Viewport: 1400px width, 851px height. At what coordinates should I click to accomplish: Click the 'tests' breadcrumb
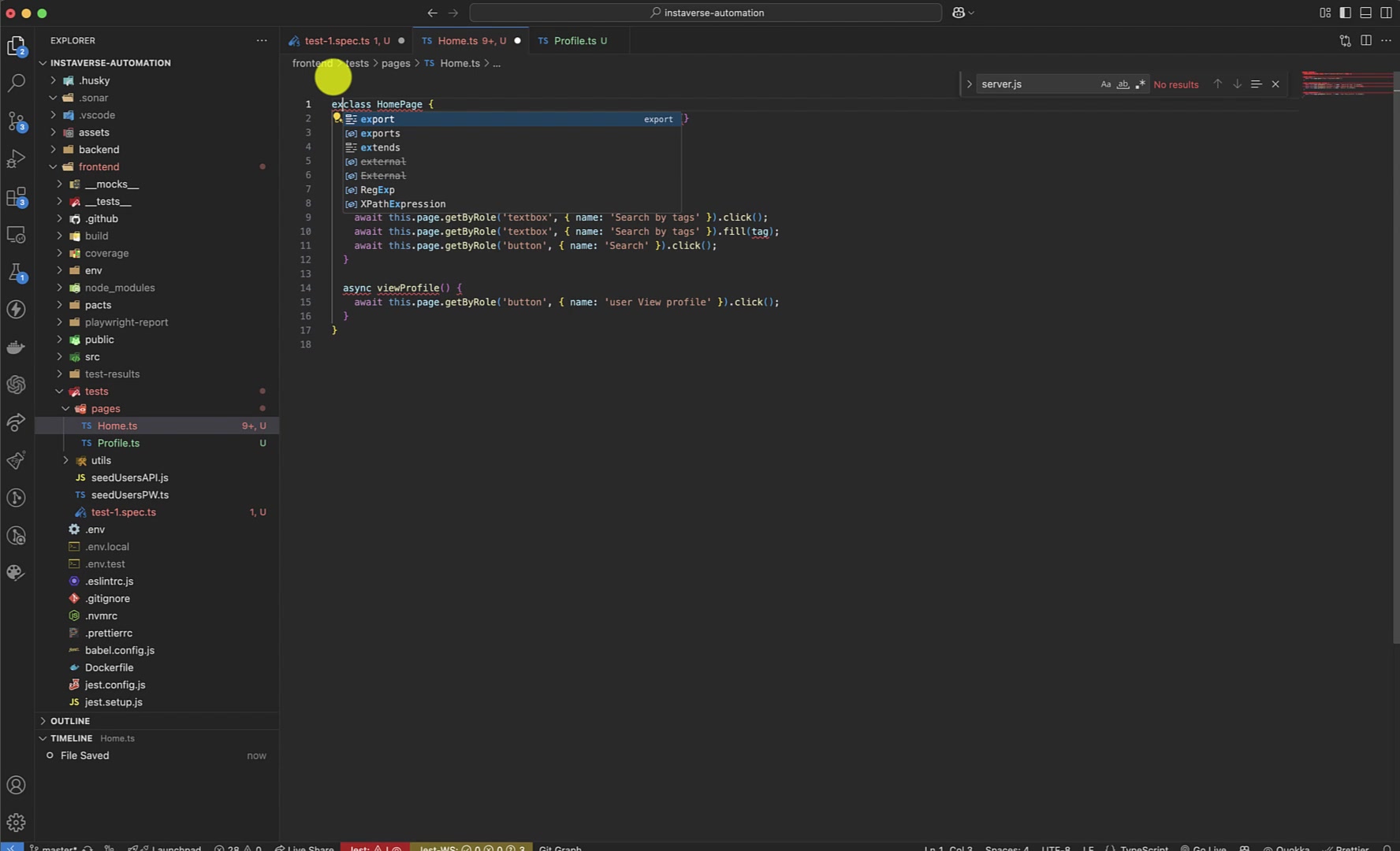click(357, 63)
